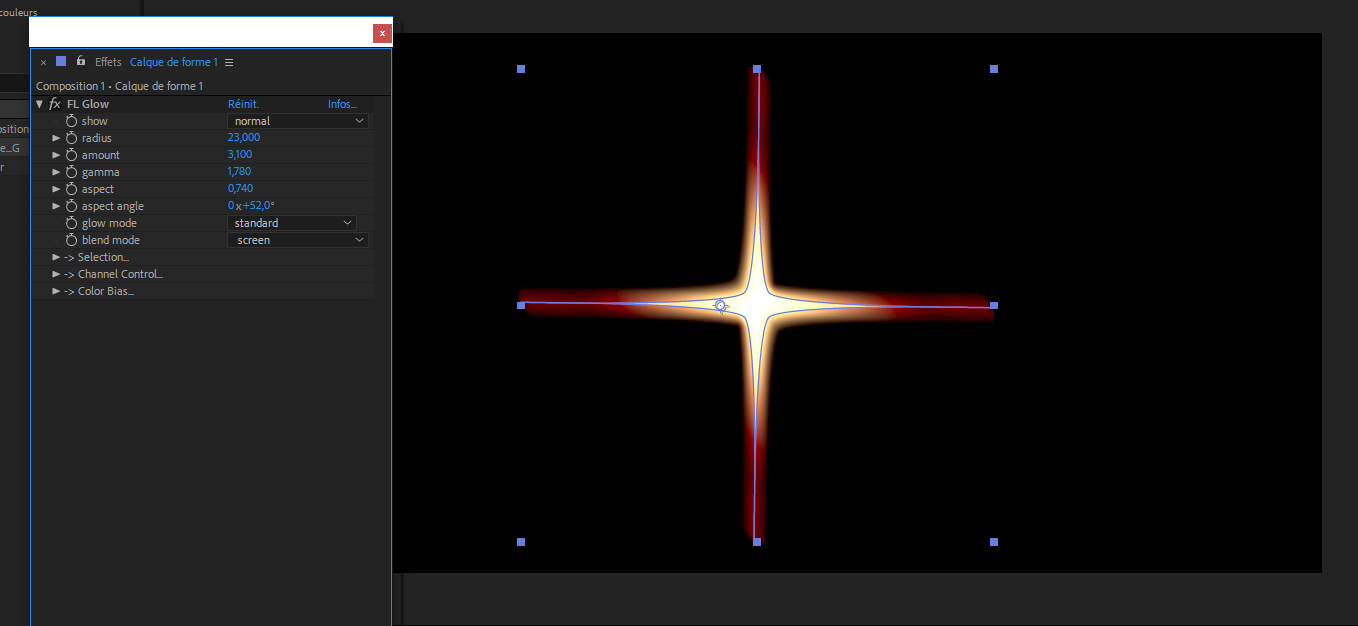
Task: Click the top-left bounding box handle
Action: [x=521, y=69]
